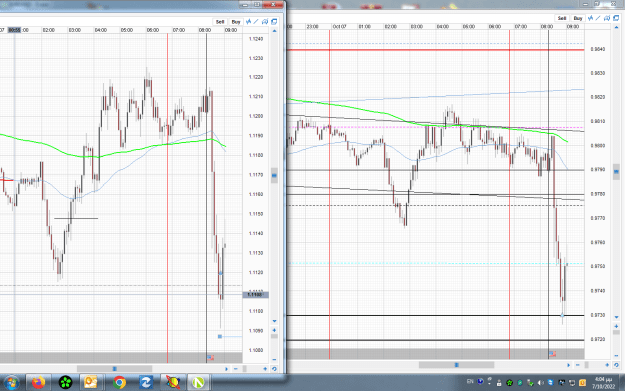Image resolution: width=625 pixels, height=391 pixels.
Task: Open chart type icon in right chart
Action: click(x=607, y=18)
